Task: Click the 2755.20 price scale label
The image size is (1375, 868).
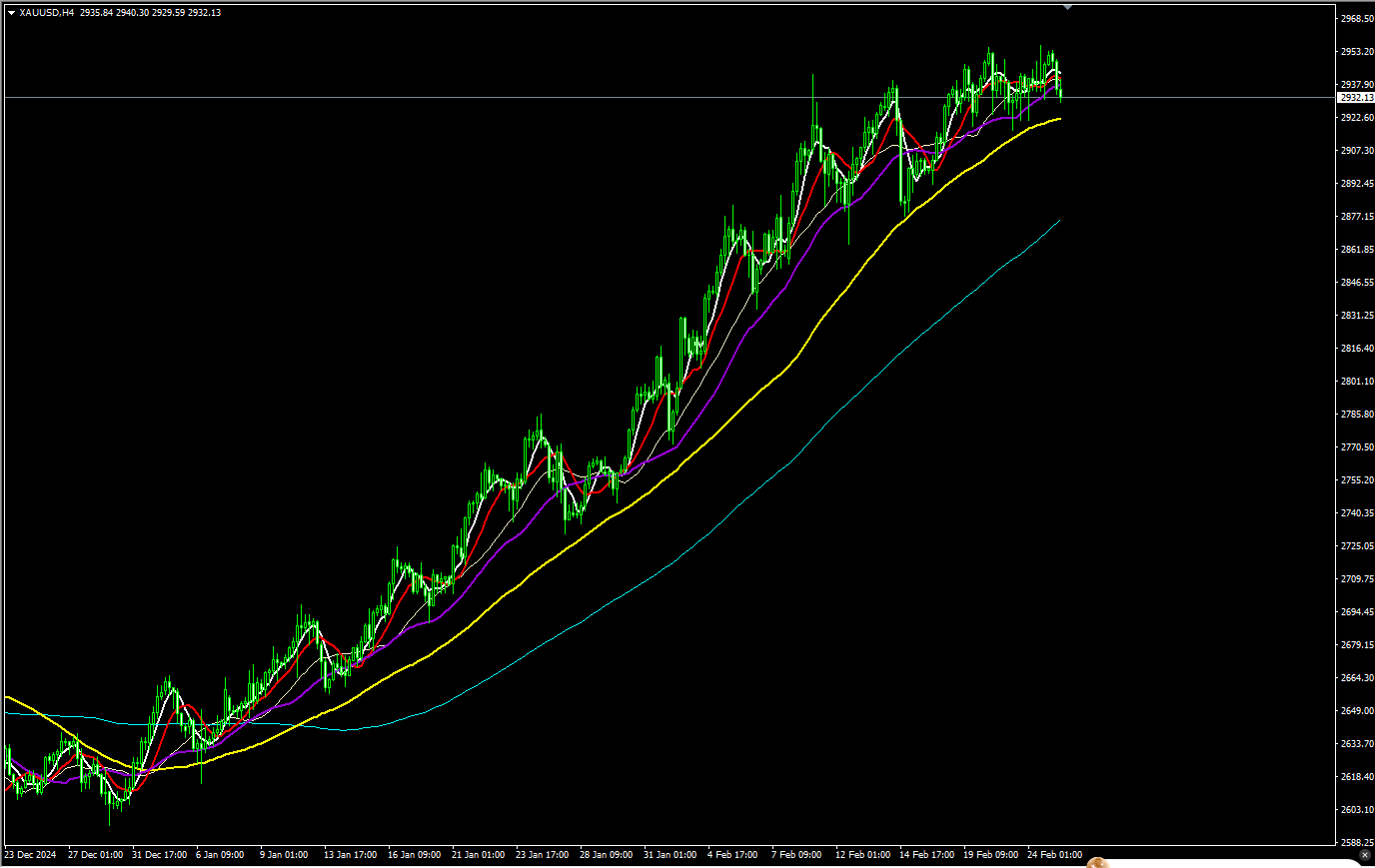Action: [1357, 480]
